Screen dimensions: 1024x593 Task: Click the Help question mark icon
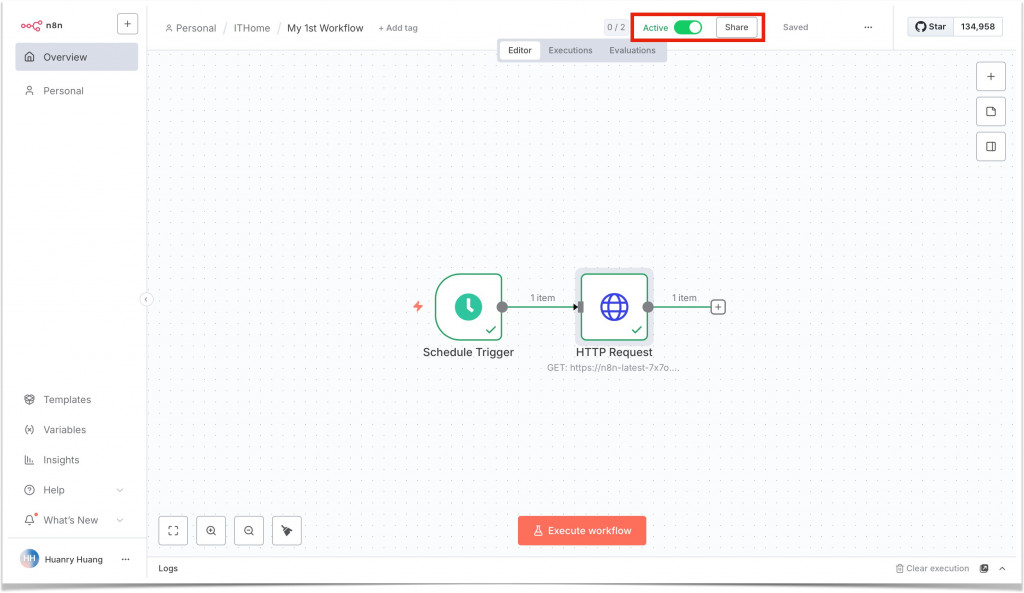pos(29,490)
